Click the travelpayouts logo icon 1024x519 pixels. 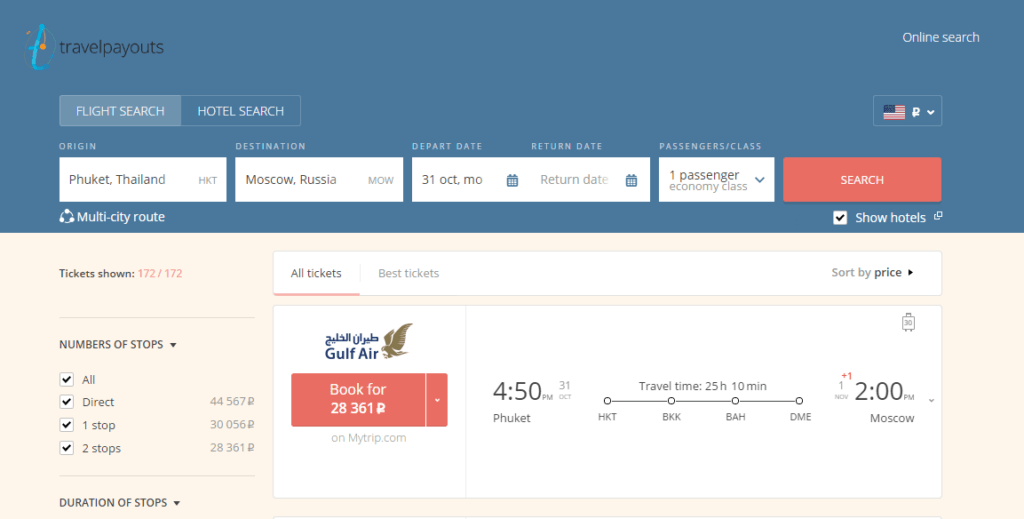38,47
